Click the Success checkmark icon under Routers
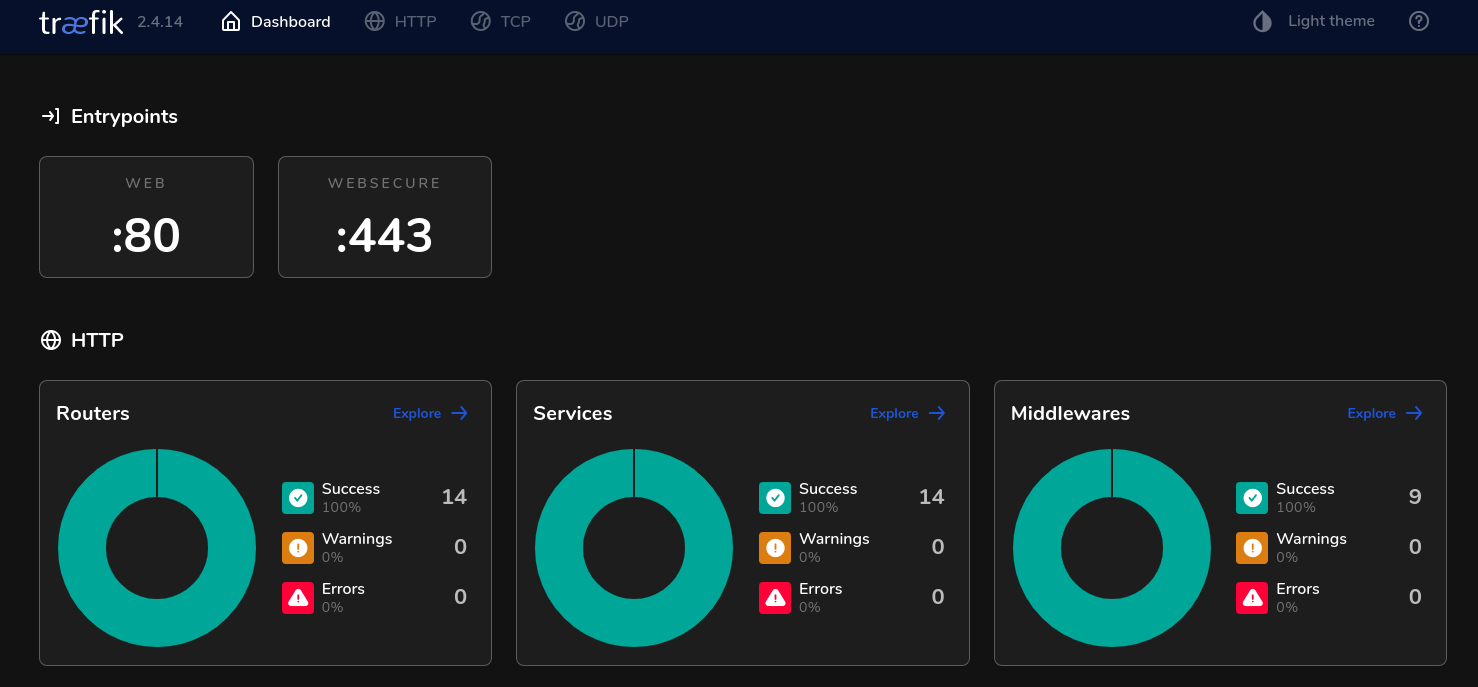1478x687 pixels. pos(298,497)
